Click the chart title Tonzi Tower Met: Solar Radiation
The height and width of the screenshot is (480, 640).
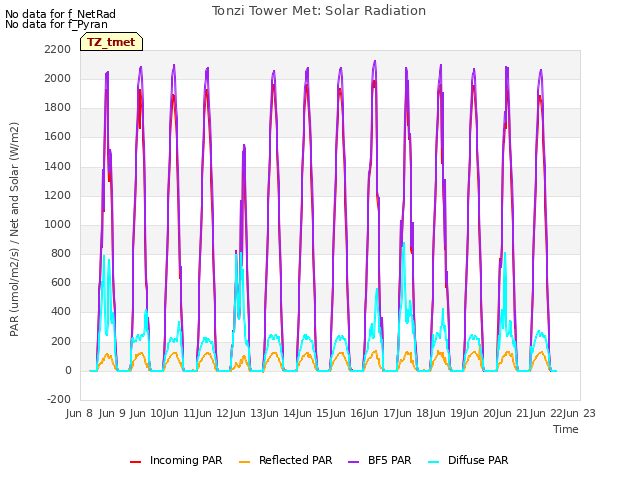coord(319,11)
